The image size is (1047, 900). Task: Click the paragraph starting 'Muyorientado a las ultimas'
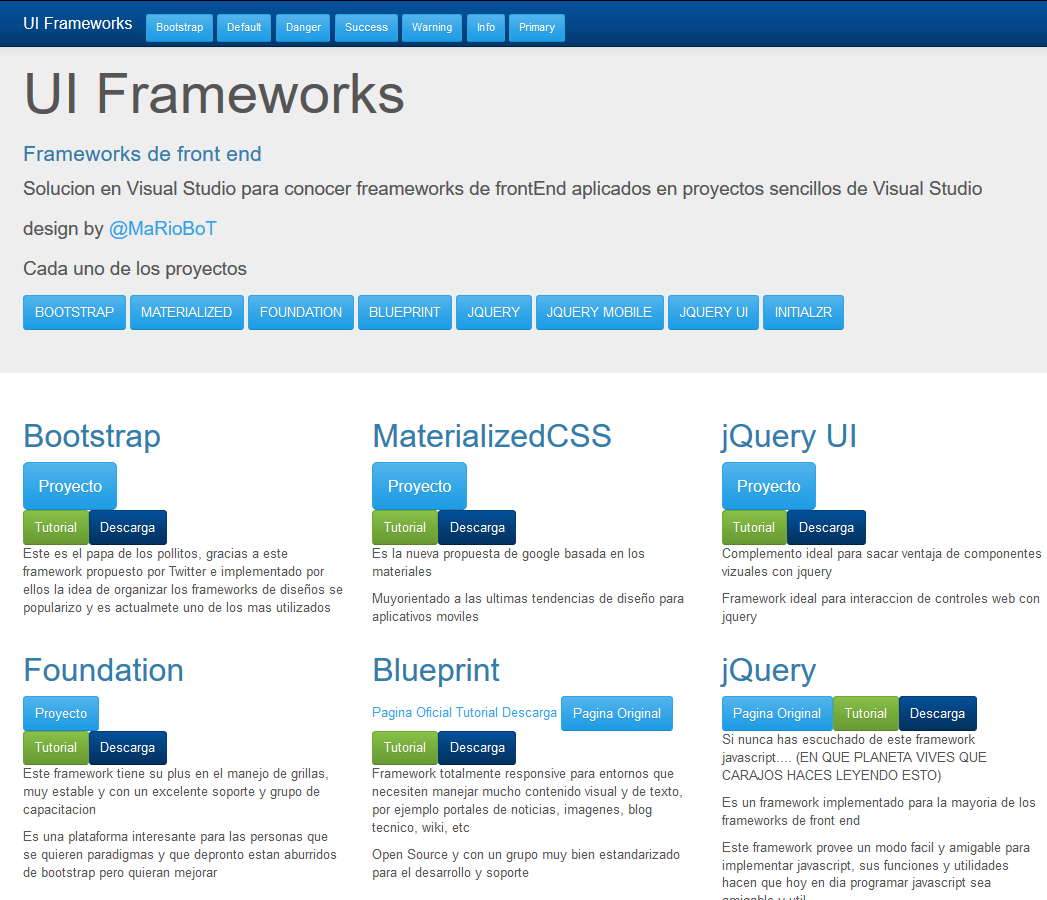coord(528,608)
